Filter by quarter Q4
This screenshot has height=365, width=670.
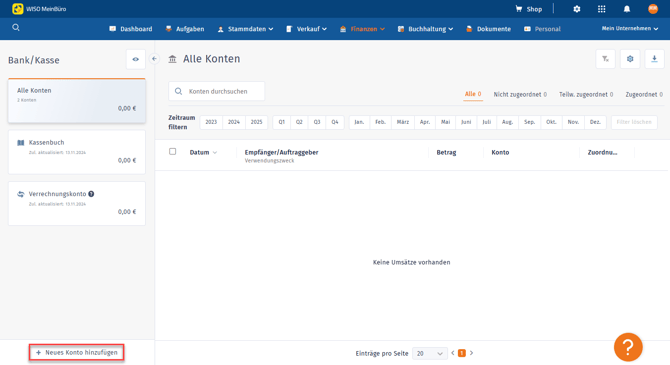click(335, 122)
